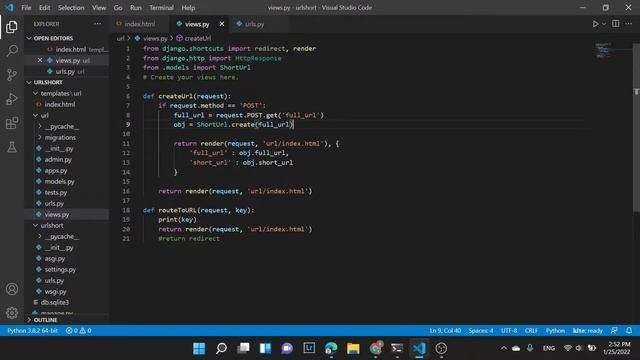Screen dimensions: 640x360
Task: Open the Terminal menu
Action: [x=161, y=8]
